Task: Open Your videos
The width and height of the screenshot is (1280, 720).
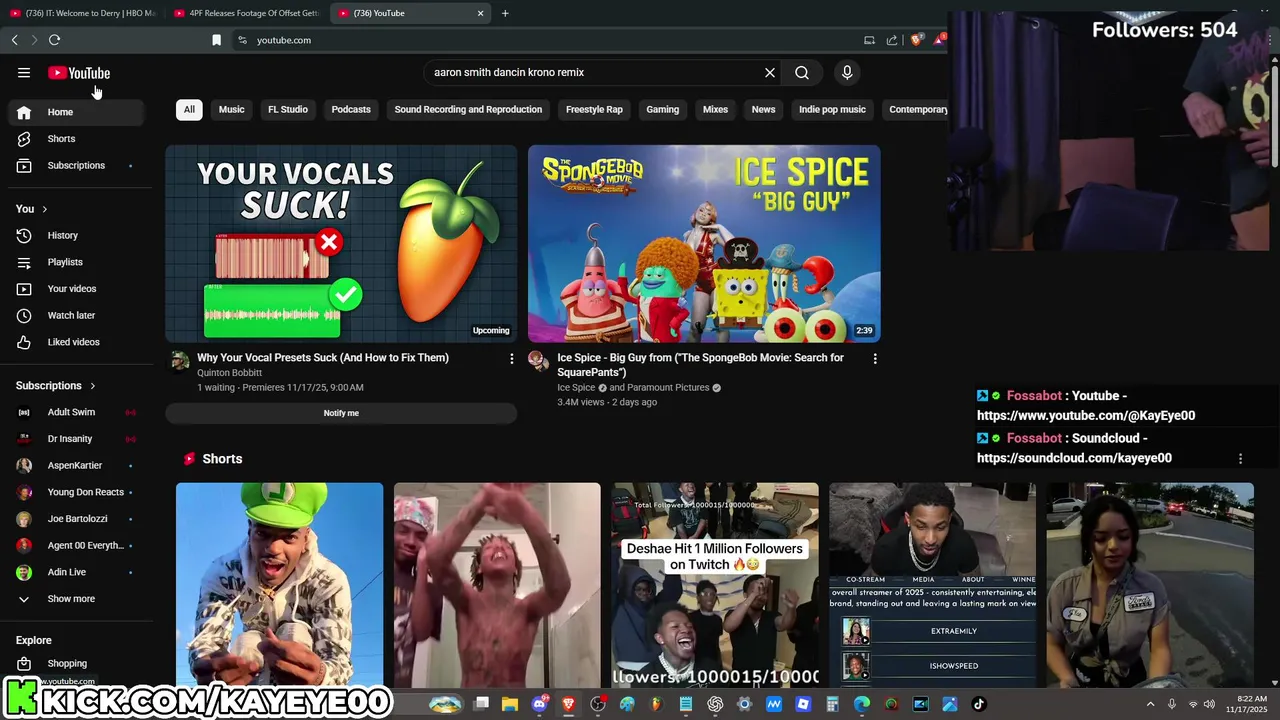Action: [76, 289]
